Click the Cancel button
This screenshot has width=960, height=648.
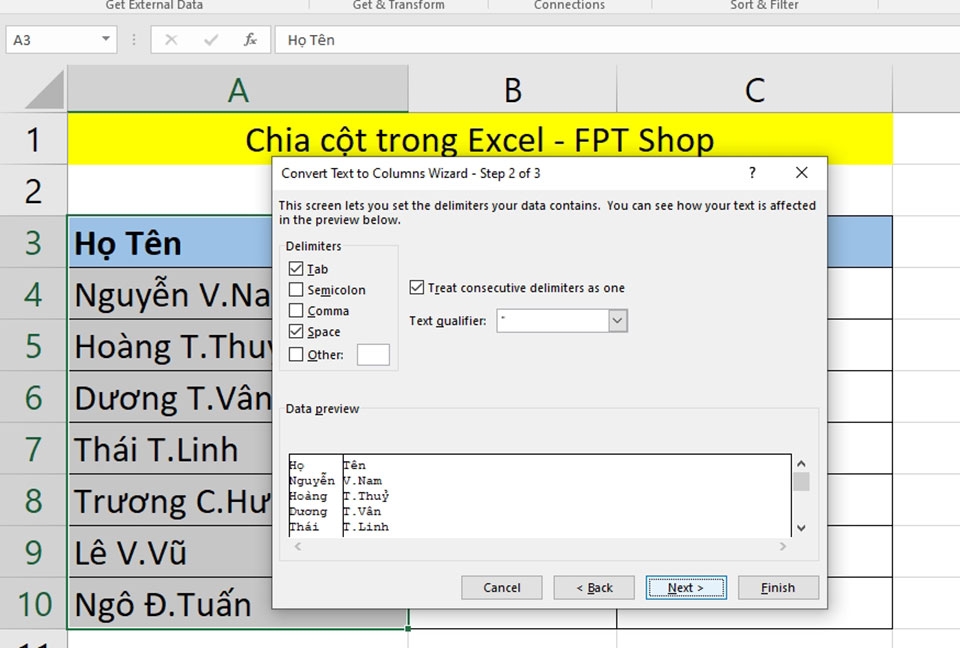tap(501, 587)
